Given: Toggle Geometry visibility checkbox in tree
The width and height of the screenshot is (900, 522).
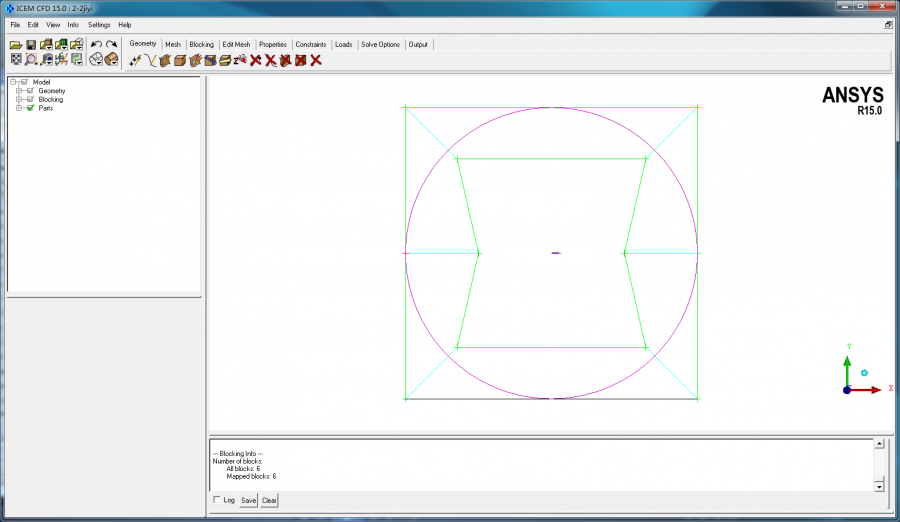Looking at the screenshot, I should click(x=30, y=91).
